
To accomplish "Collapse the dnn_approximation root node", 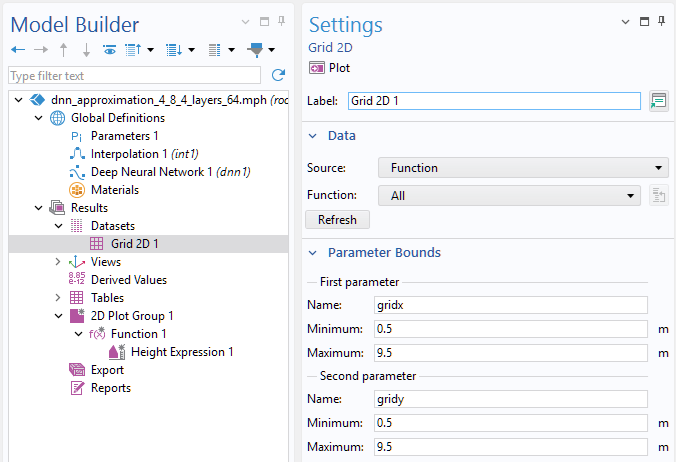I will coord(19,100).
